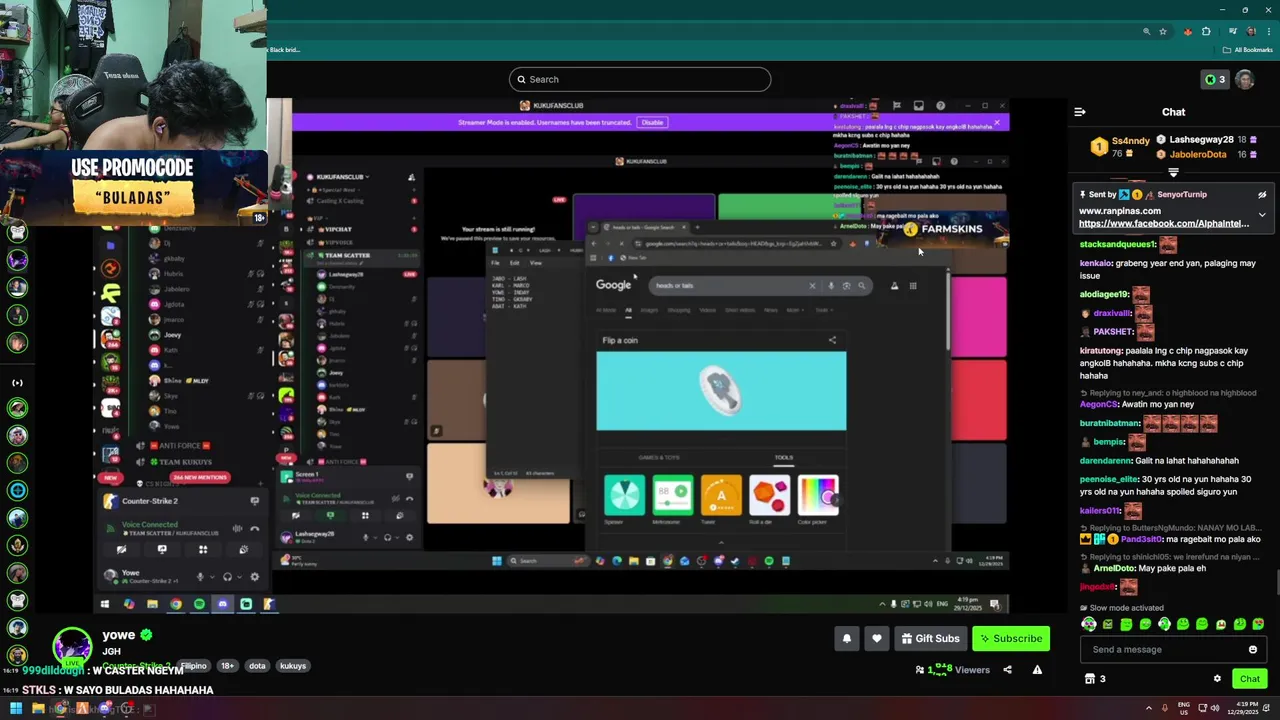Open yowe's channel avatar
The height and width of the screenshot is (720, 1280).
click(72, 647)
